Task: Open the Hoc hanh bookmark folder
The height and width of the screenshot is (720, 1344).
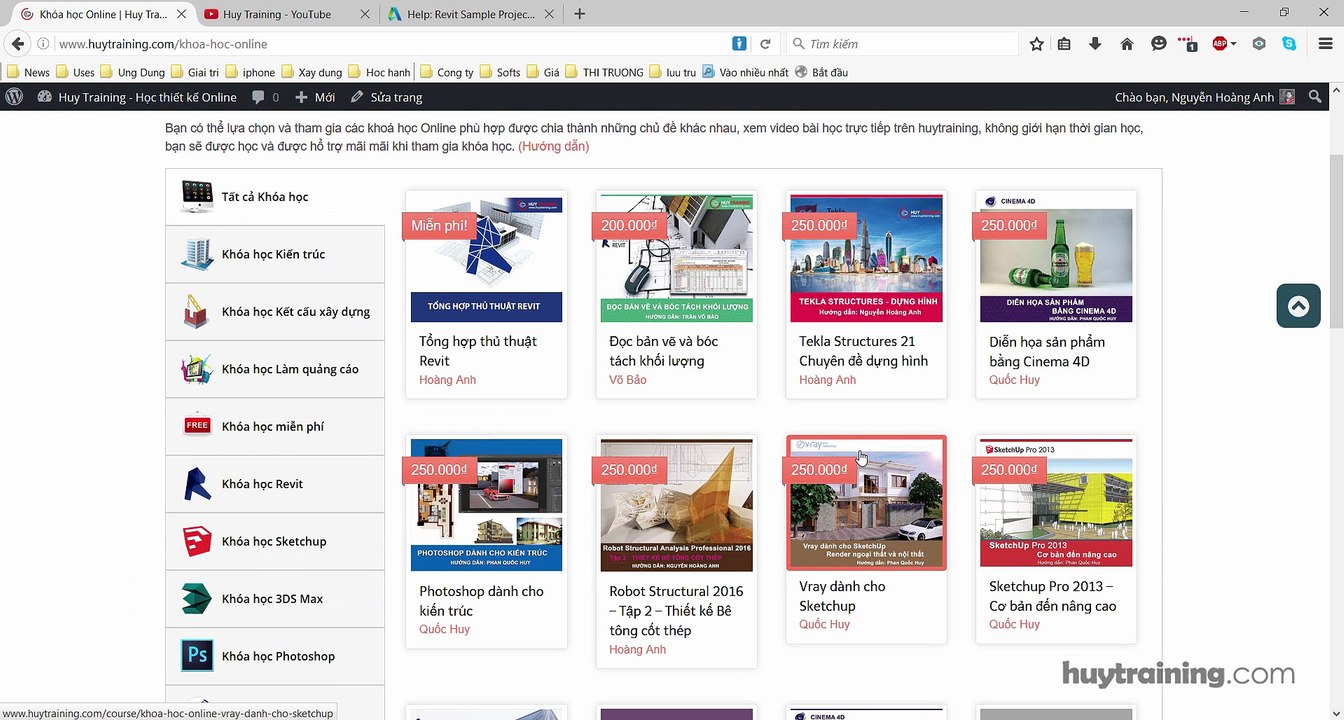Action: 379,72
